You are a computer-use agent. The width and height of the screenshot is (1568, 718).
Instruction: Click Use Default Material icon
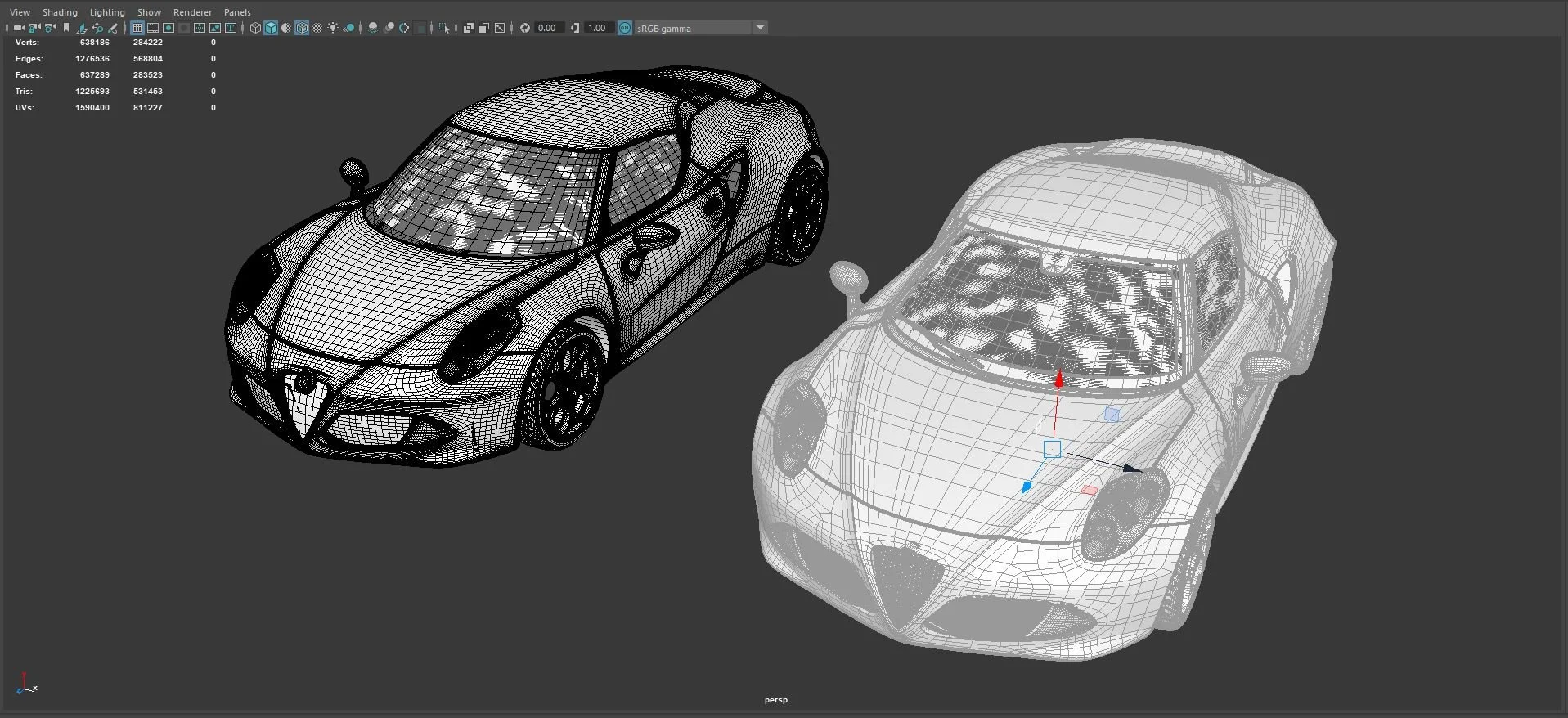[x=286, y=28]
